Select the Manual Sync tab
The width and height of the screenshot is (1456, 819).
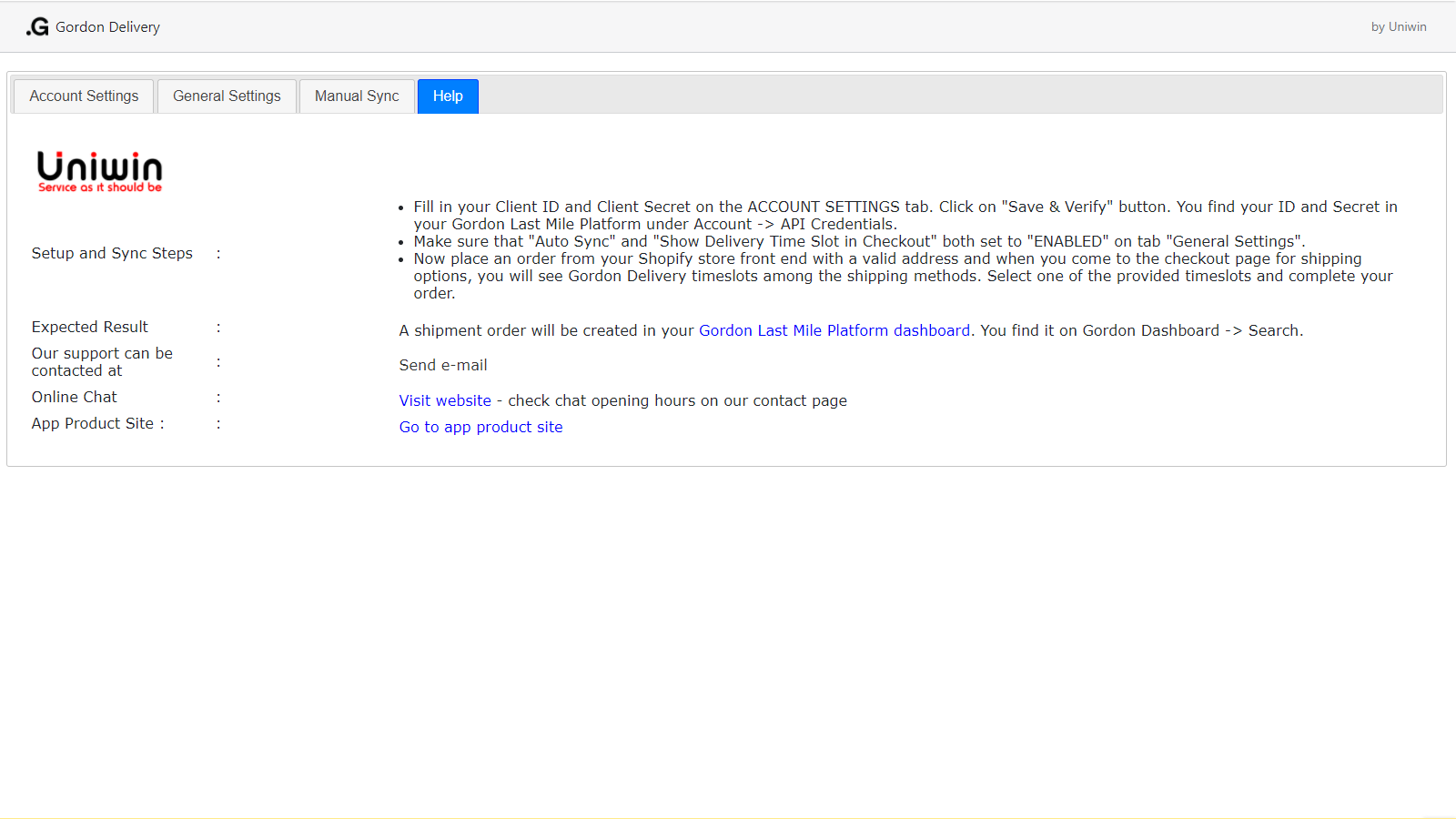tap(357, 96)
